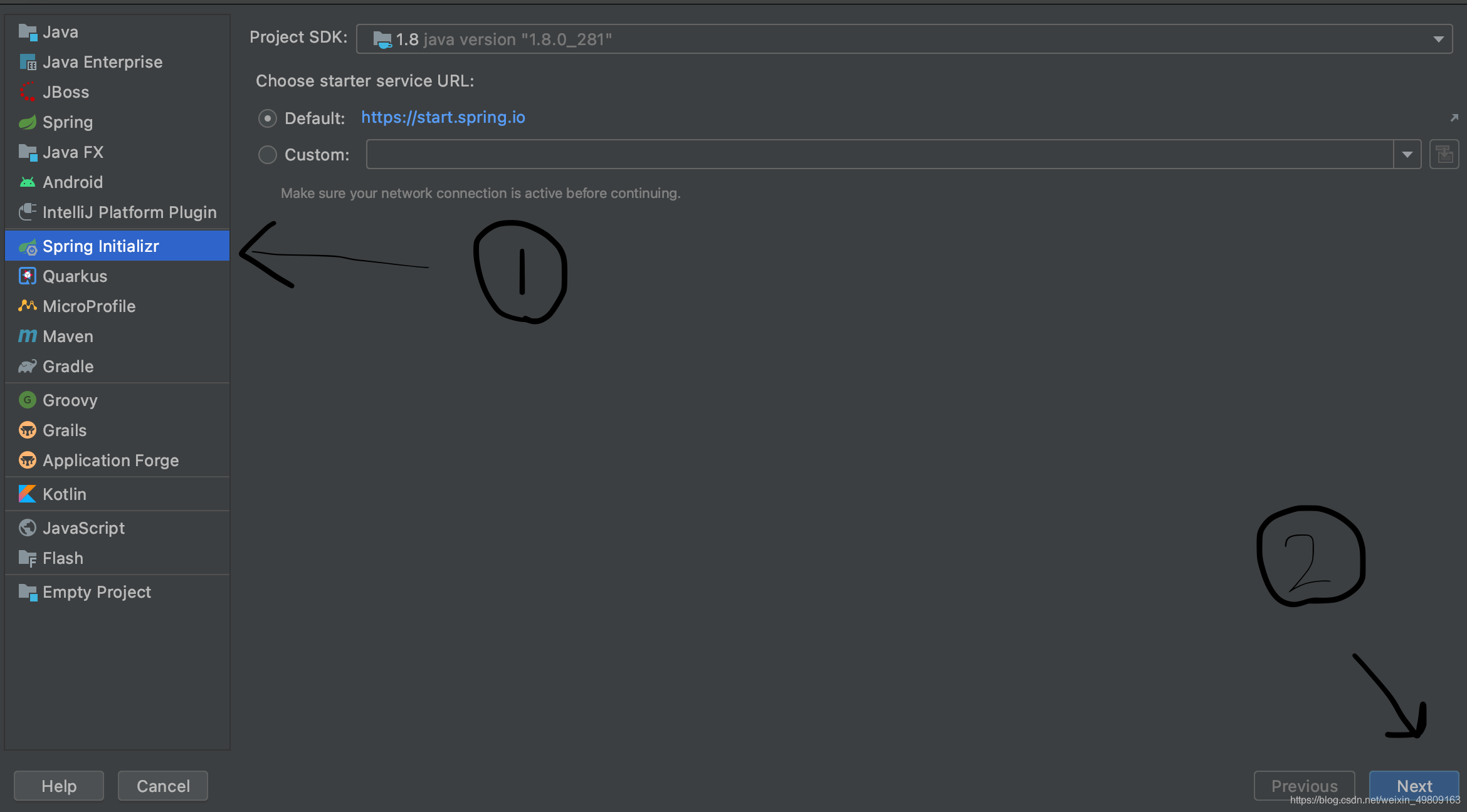Select the JavaScript globe icon

(28, 528)
